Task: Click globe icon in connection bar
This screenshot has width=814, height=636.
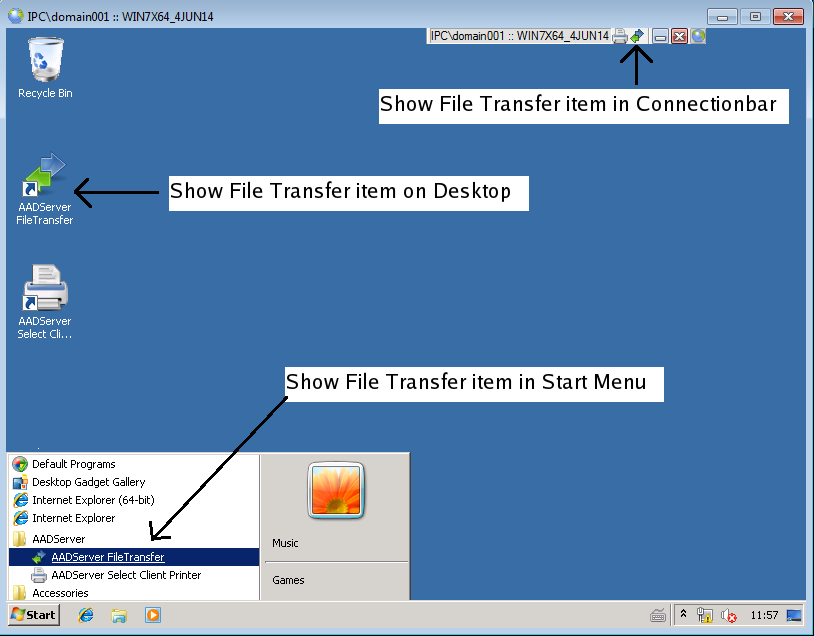Action: (x=698, y=36)
